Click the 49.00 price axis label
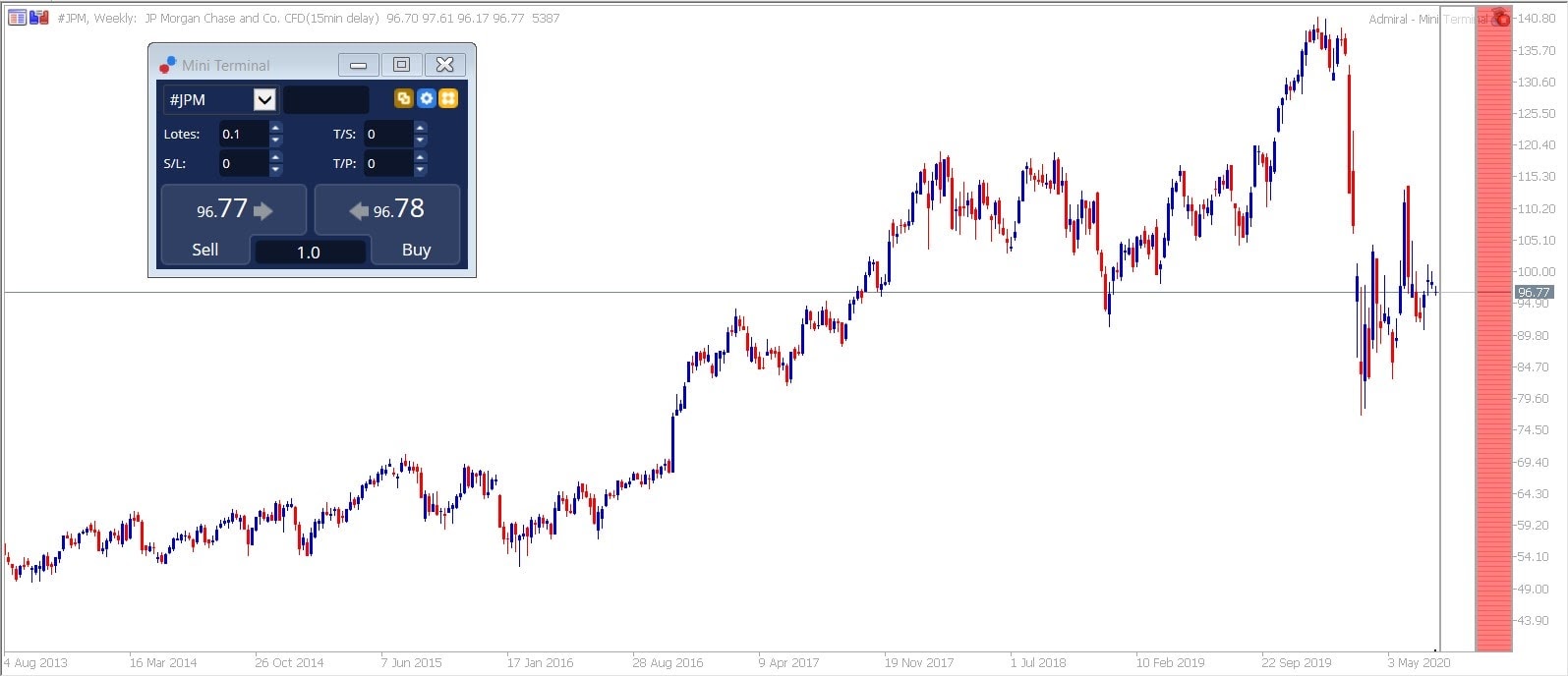Viewport: 1568px width, 676px height. point(1536,589)
